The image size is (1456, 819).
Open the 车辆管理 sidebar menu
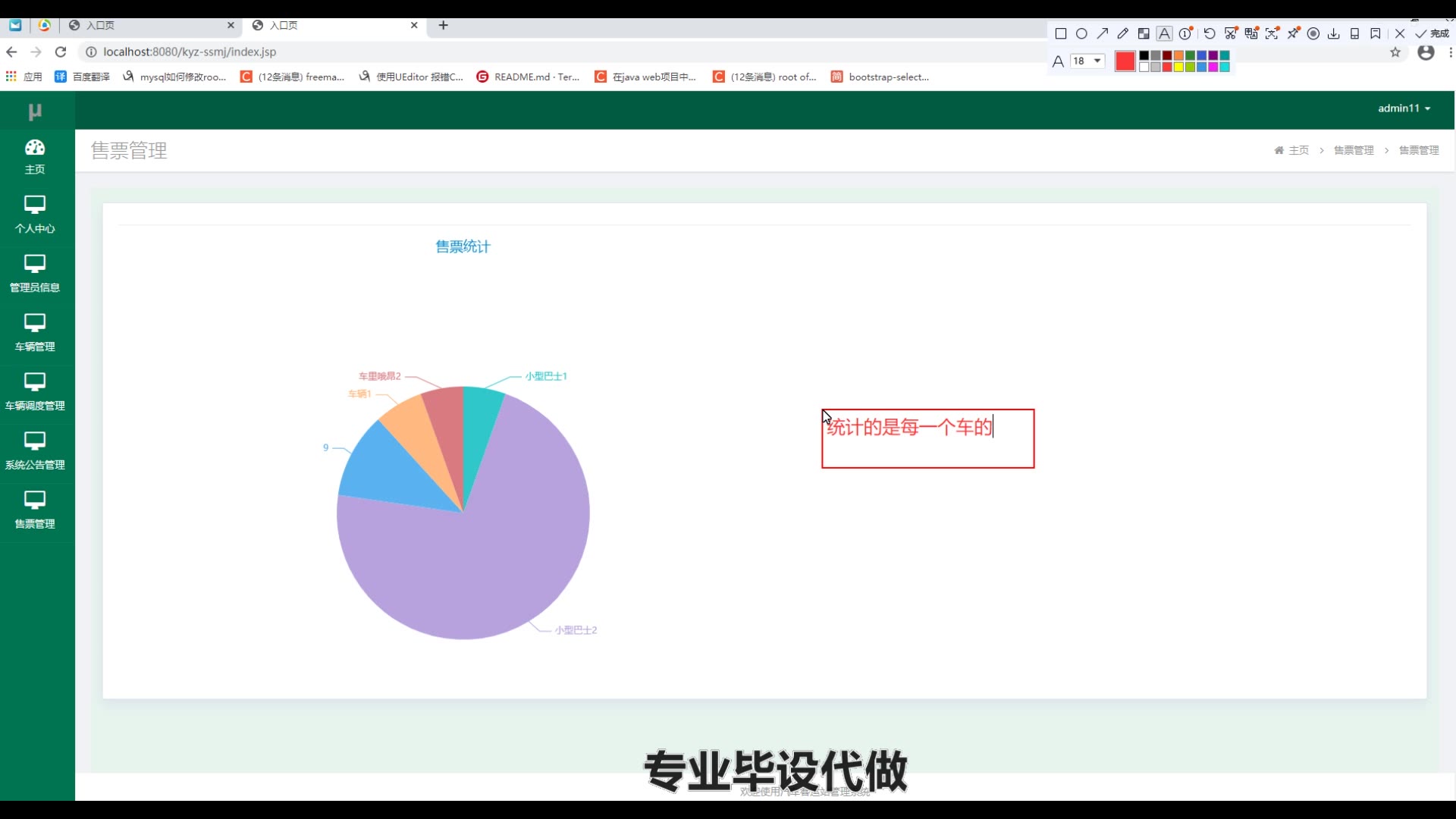[35, 332]
